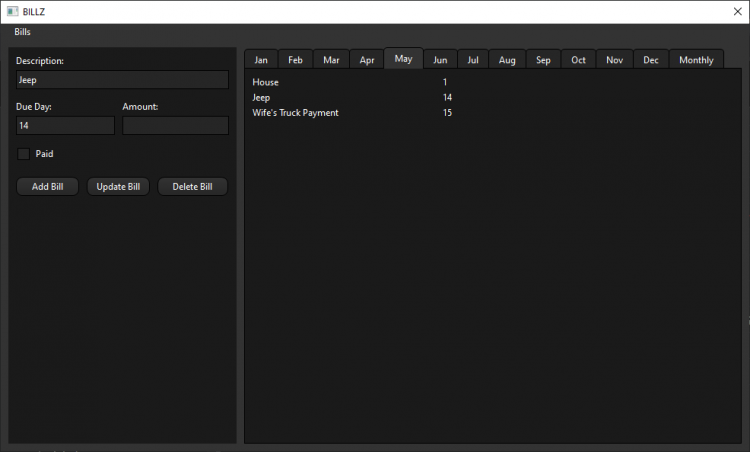The height and width of the screenshot is (452, 750).
Task: Open the Monthly tab
Action: (x=696, y=60)
